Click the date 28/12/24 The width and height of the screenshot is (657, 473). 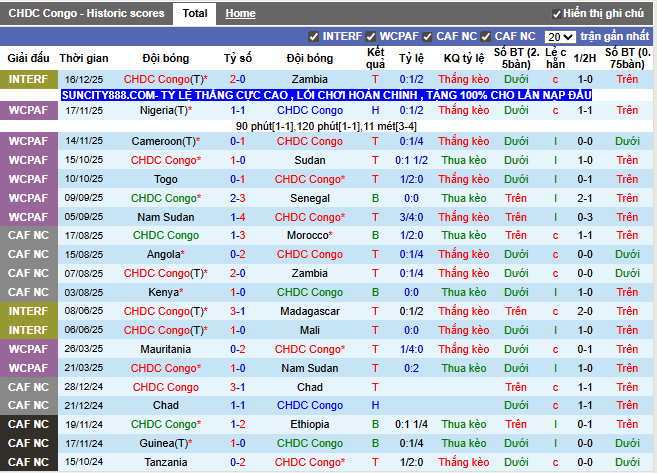click(84, 387)
